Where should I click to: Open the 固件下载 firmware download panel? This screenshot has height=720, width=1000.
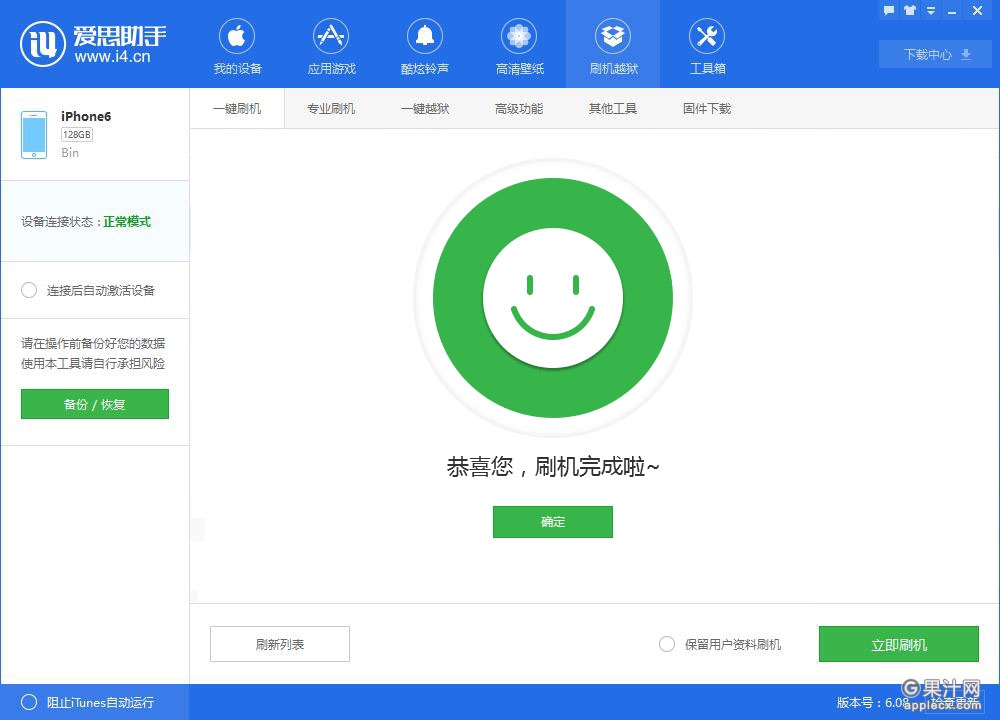(x=706, y=108)
